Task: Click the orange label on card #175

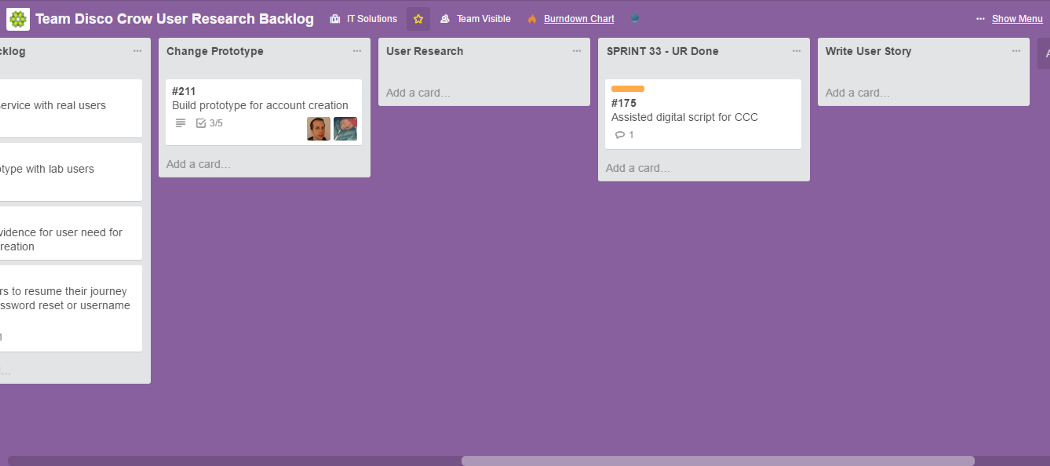Action: (627, 88)
